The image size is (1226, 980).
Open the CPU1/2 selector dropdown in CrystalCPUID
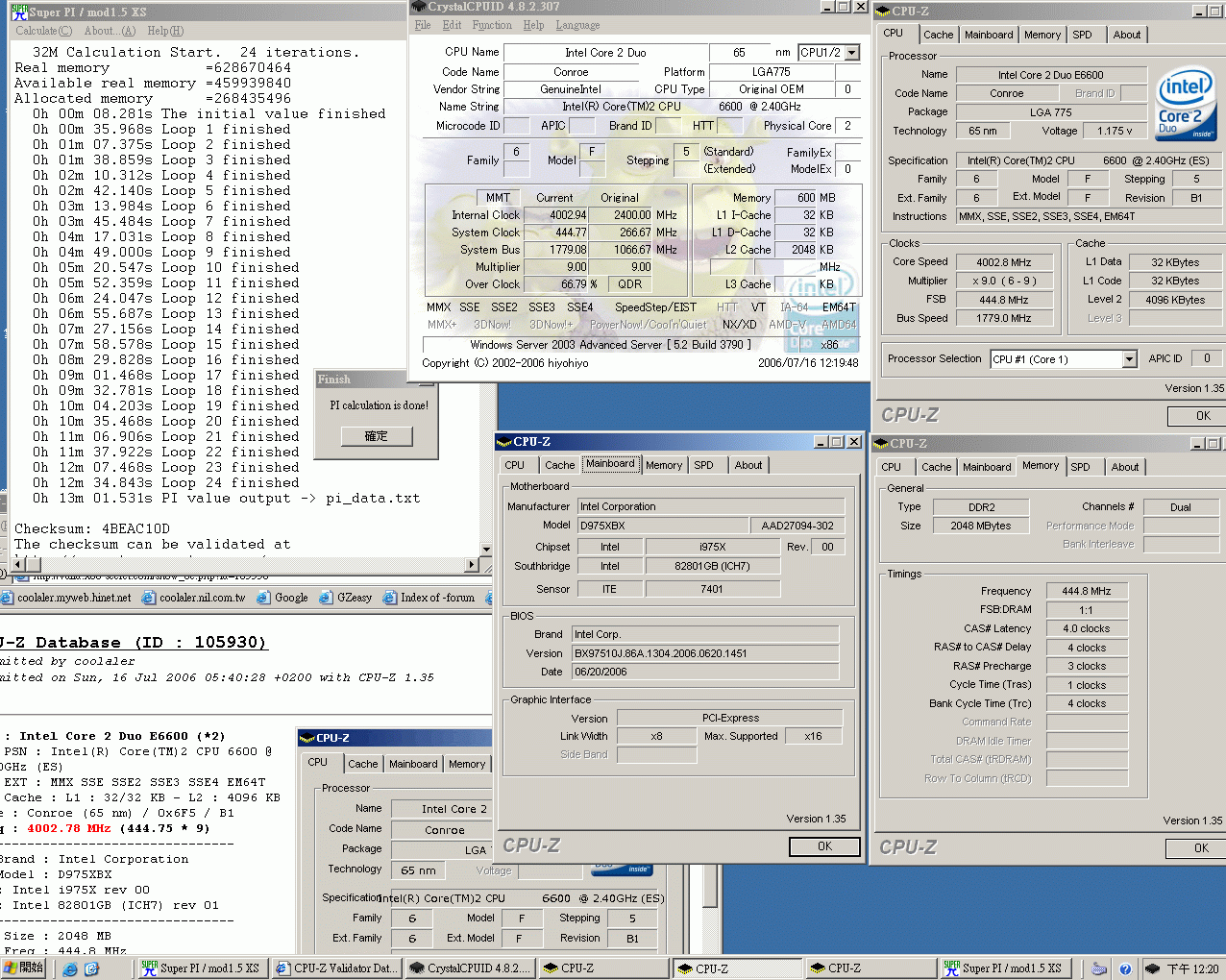tap(852, 53)
